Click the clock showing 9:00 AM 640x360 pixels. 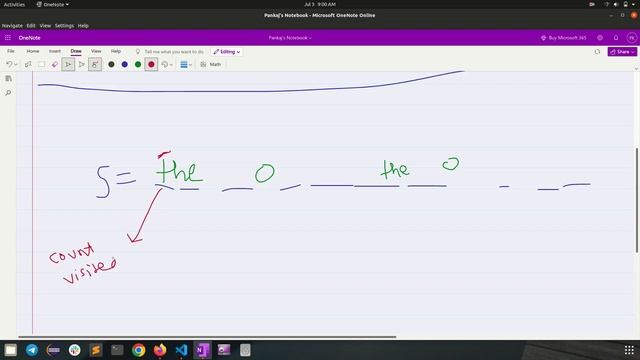coord(320,4)
